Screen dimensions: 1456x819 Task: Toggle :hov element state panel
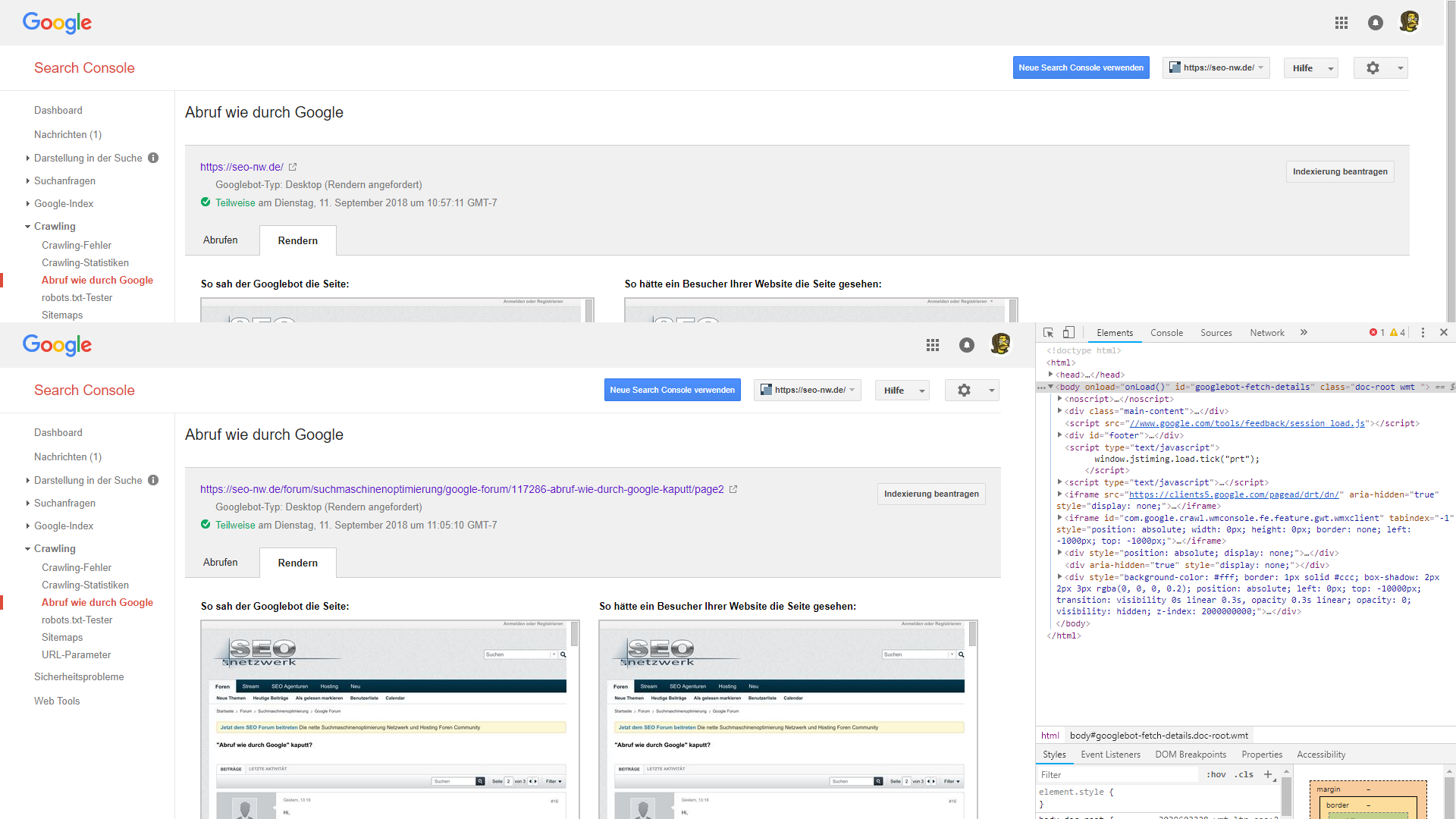[x=1216, y=774]
